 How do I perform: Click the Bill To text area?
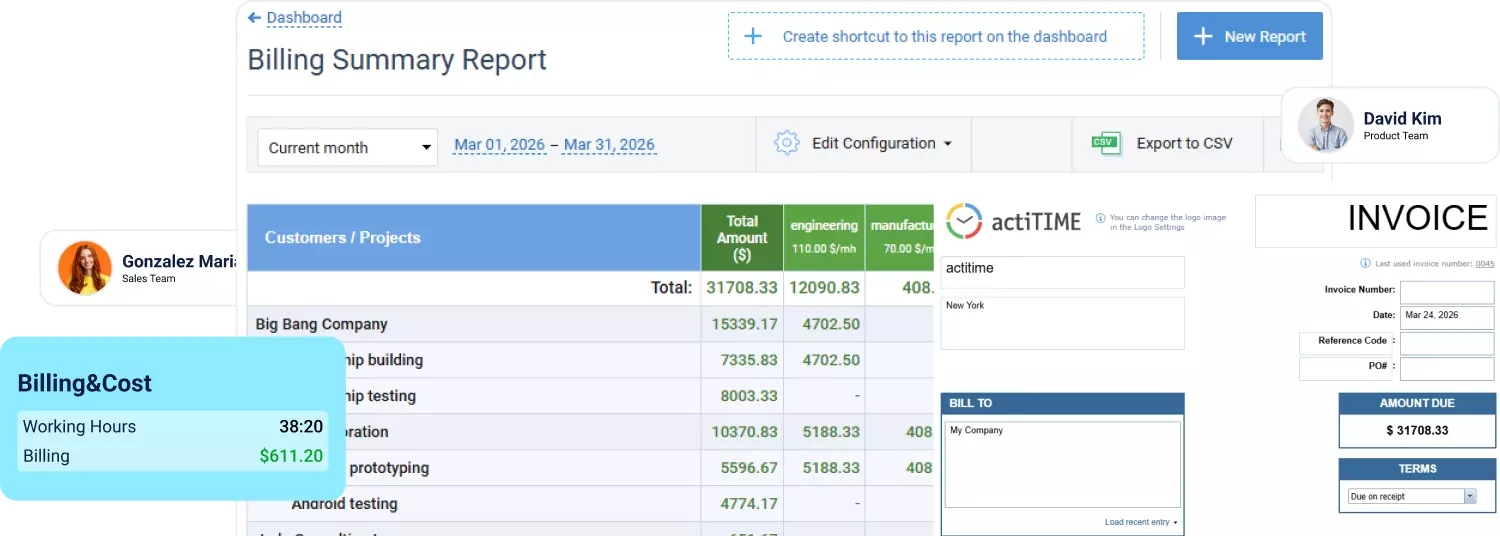coord(1062,465)
